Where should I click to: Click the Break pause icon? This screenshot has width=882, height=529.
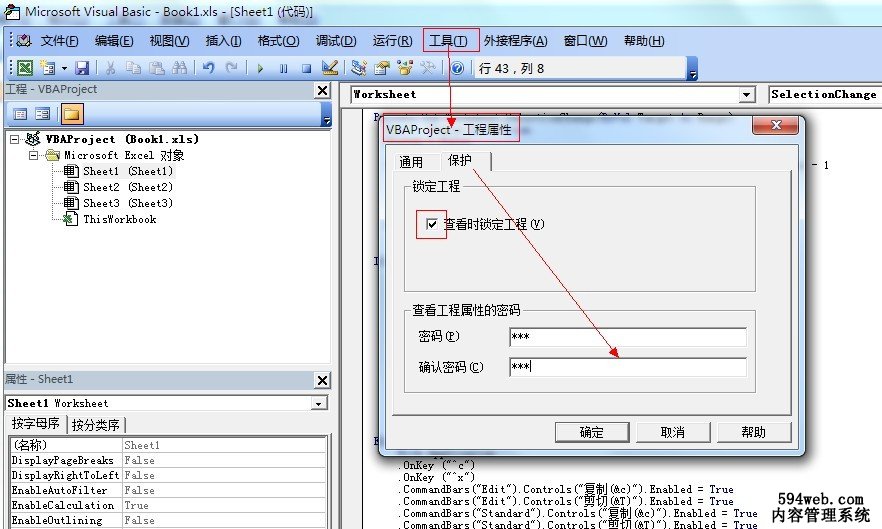click(283, 68)
